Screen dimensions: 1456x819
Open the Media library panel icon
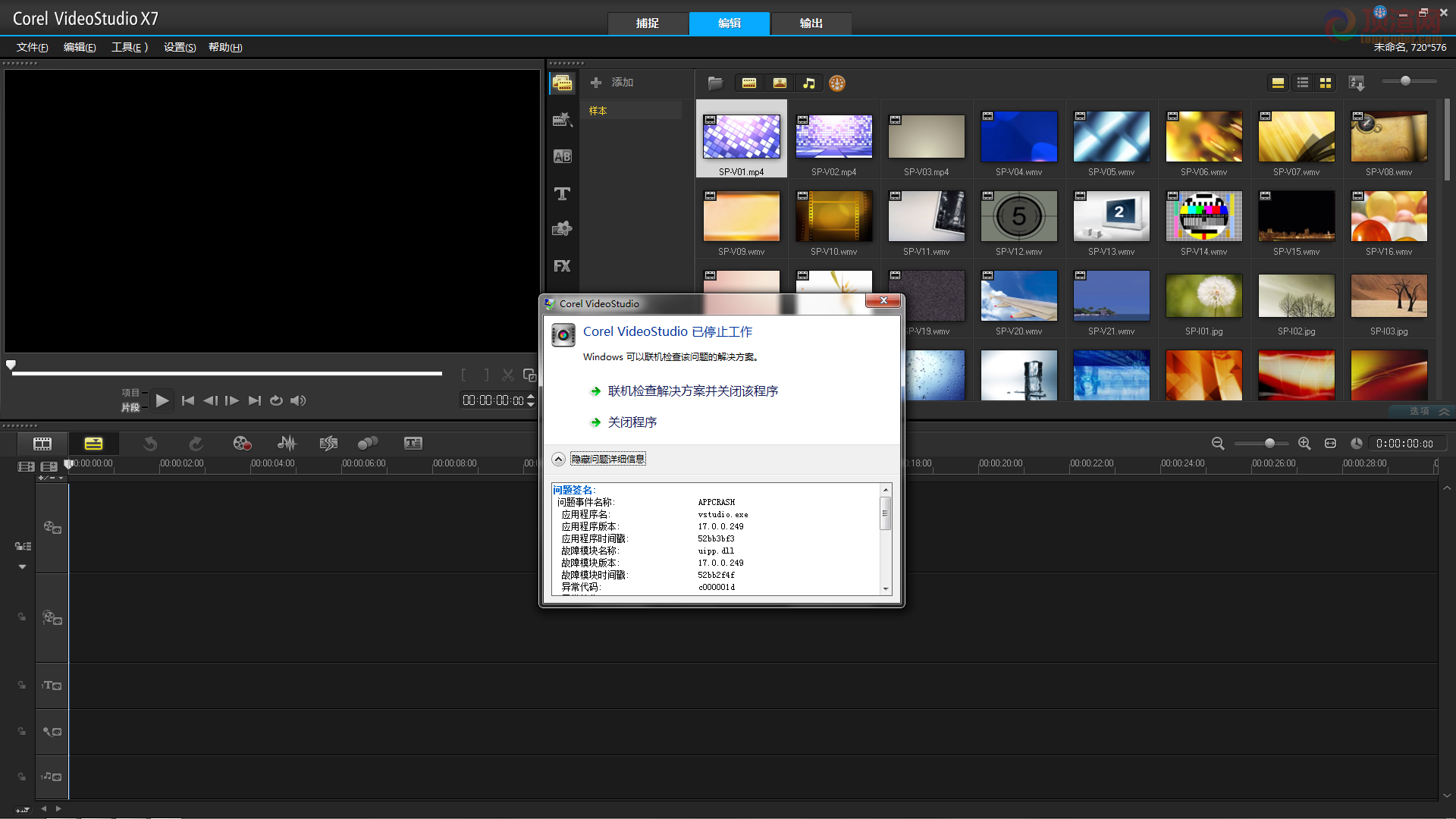click(x=562, y=83)
